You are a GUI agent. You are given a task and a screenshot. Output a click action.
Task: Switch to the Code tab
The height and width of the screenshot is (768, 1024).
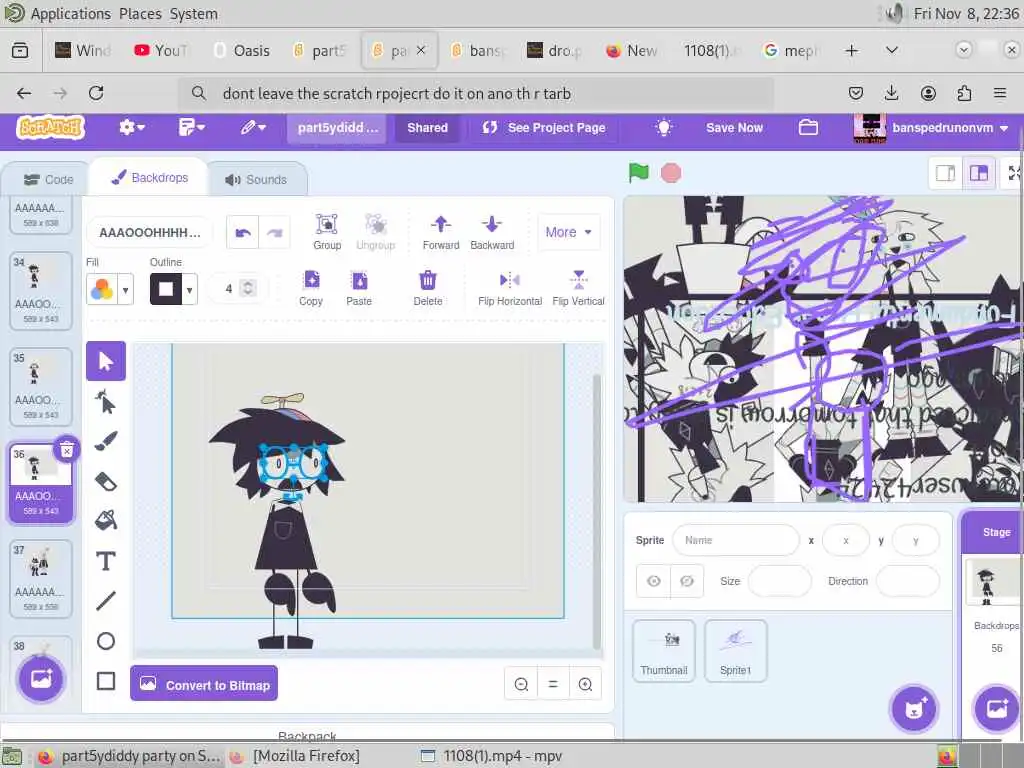point(48,180)
